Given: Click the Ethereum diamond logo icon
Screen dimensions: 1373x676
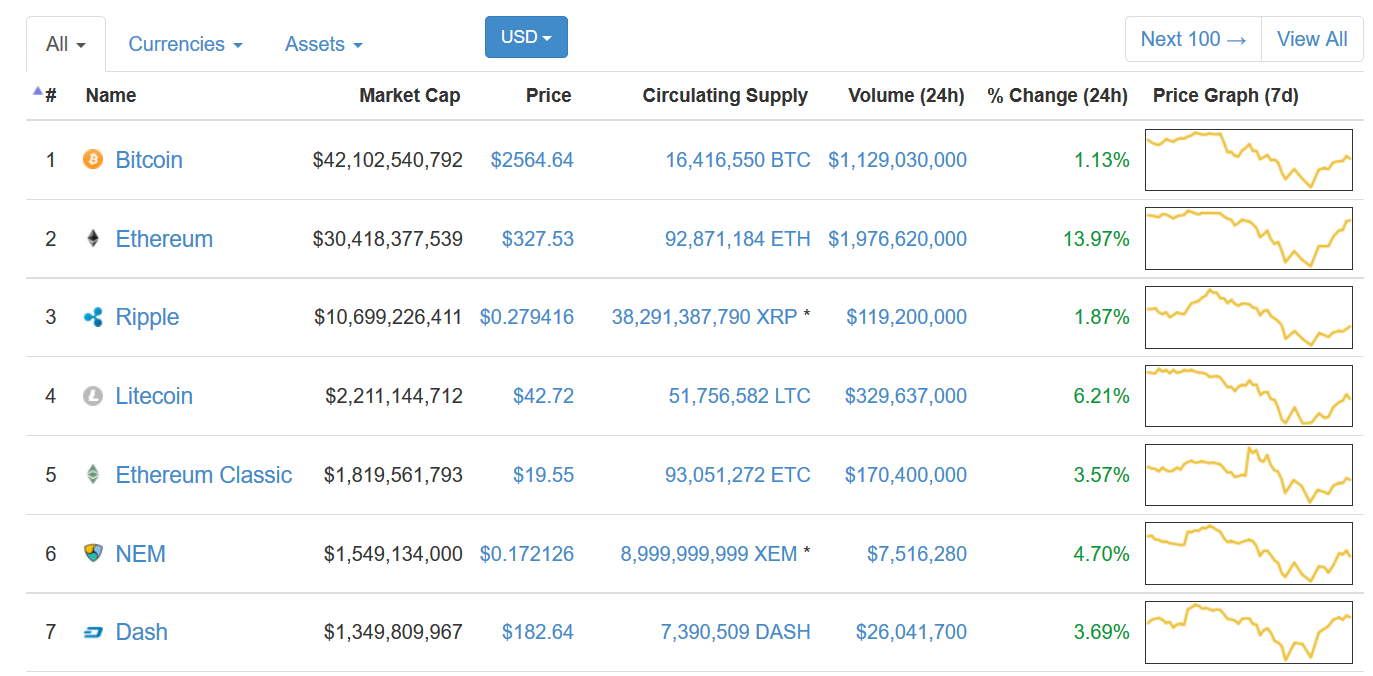Looking at the screenshot, I should [93, 239].
